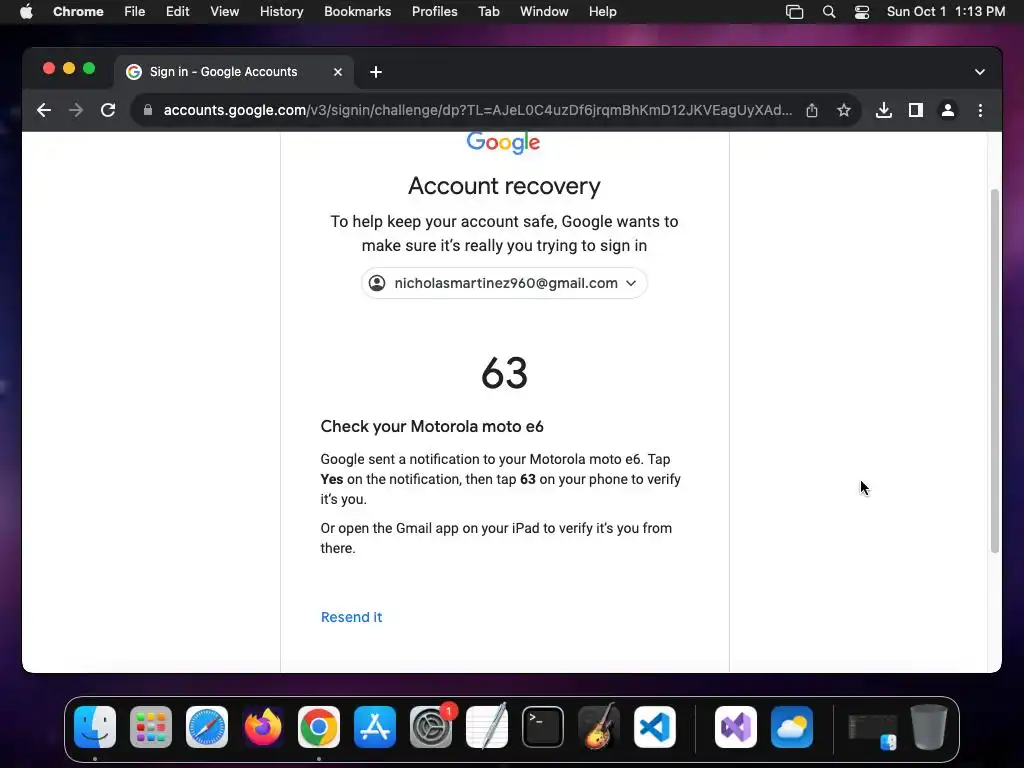Viewport: 1024px width, 768px height.
Task: Open the Chrome application menu
Action: [x=78, y=12]
